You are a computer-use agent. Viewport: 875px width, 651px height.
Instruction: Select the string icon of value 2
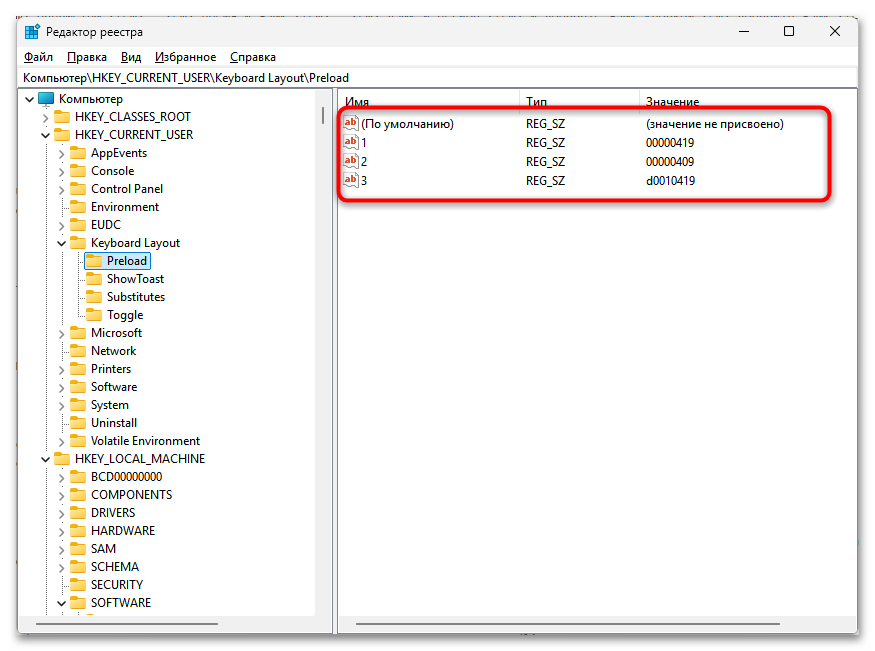350,161
